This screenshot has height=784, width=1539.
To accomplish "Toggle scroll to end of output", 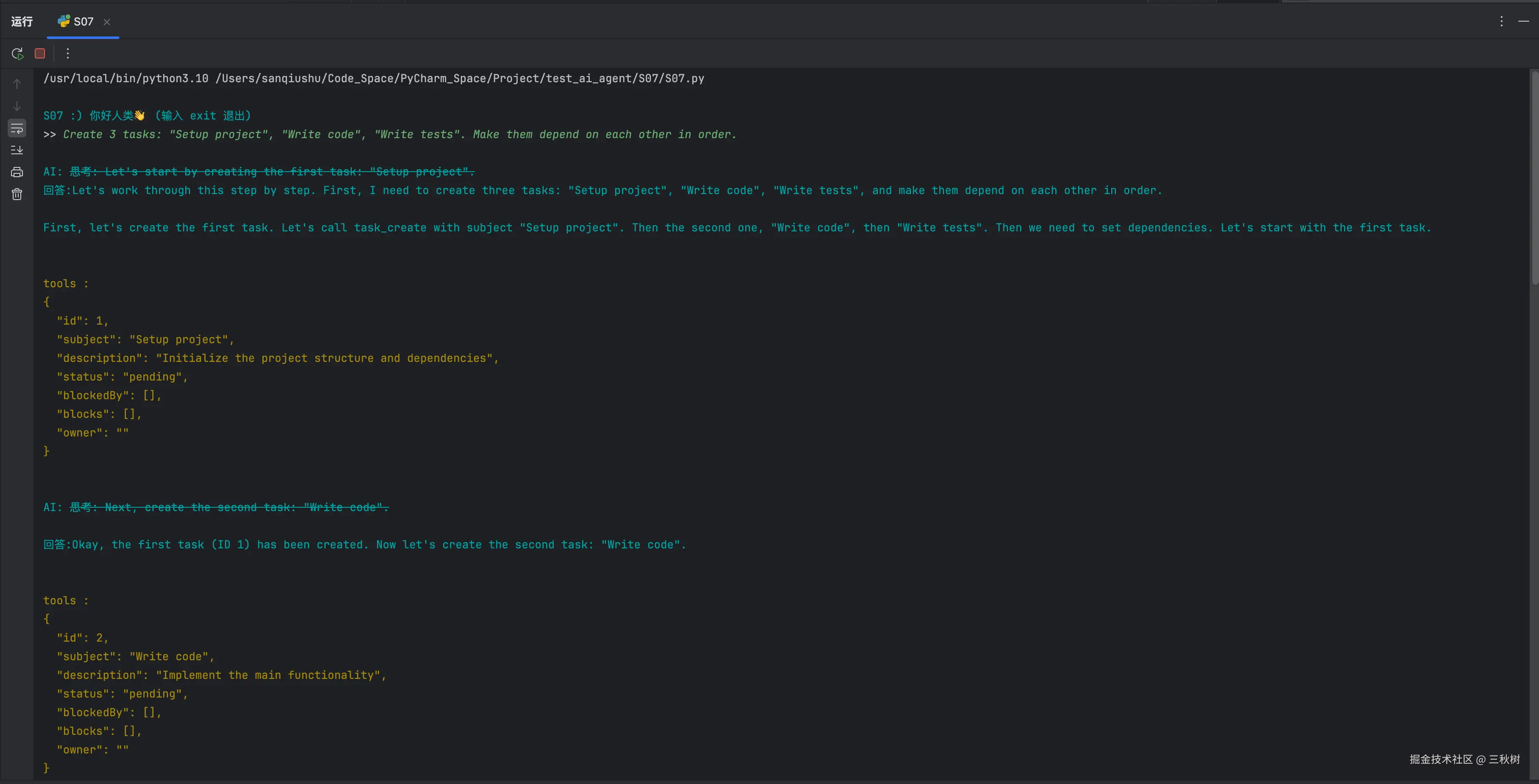I will tap(17, 150).
